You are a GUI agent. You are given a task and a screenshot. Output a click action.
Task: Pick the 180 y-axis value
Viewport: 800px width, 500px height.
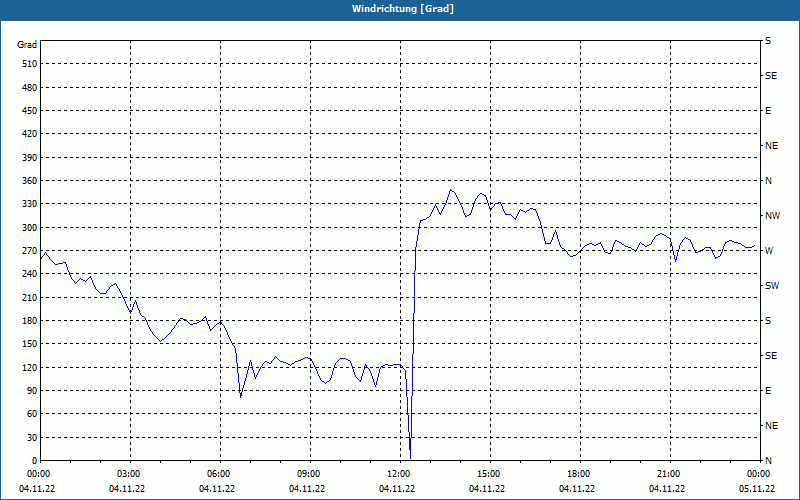[x=30, y=321]
